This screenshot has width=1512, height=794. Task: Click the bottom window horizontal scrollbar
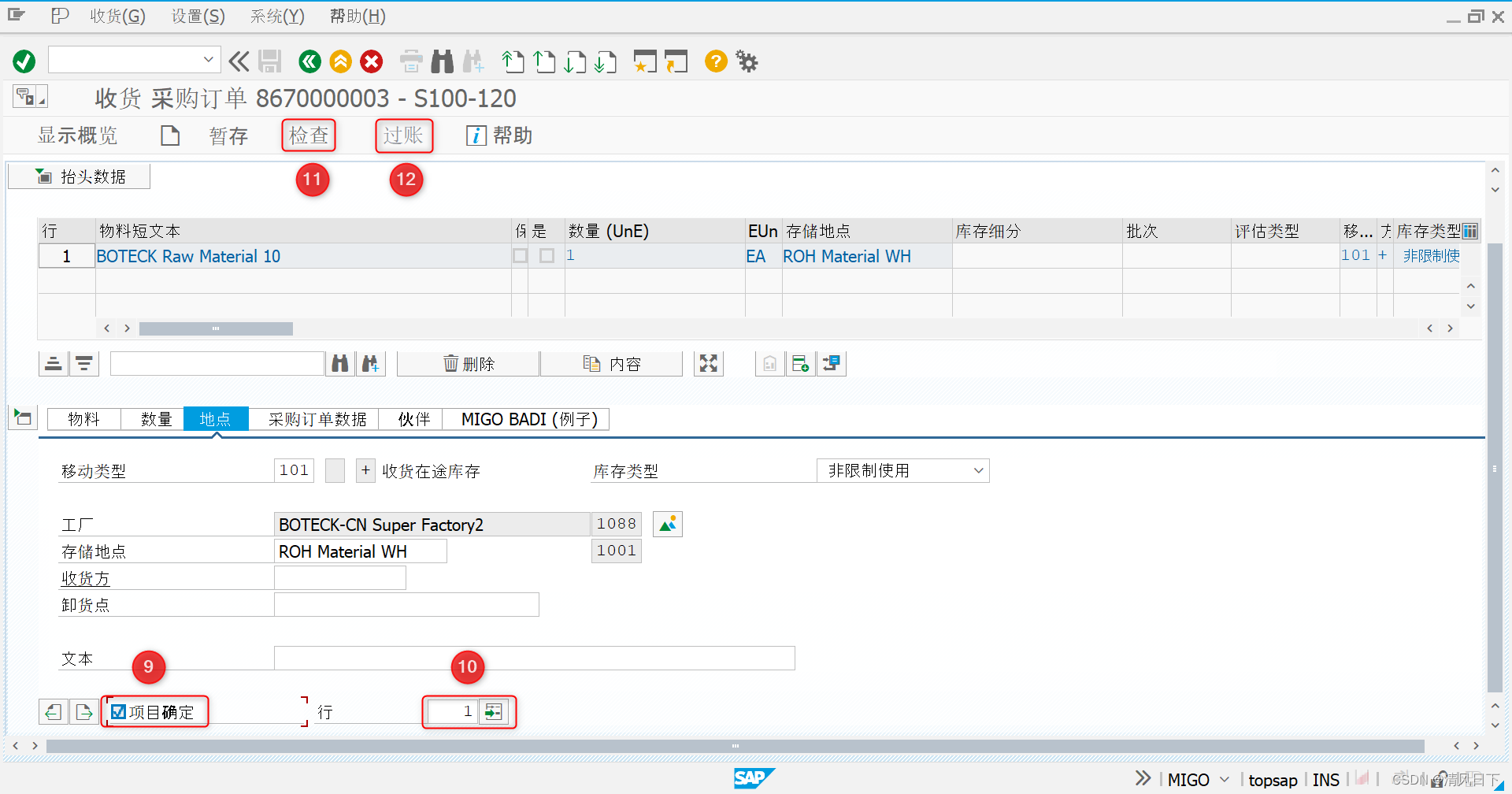pyautogui.click(x=735, y=745)
